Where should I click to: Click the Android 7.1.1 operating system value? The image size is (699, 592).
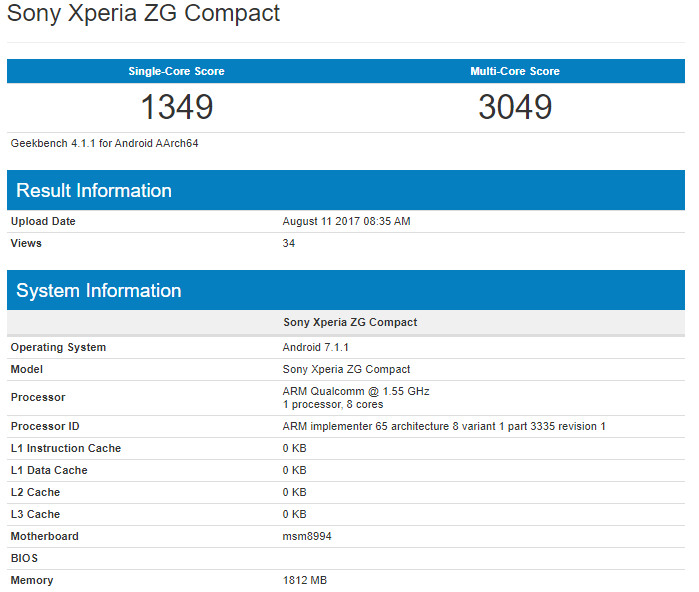(x=315, y=347)
